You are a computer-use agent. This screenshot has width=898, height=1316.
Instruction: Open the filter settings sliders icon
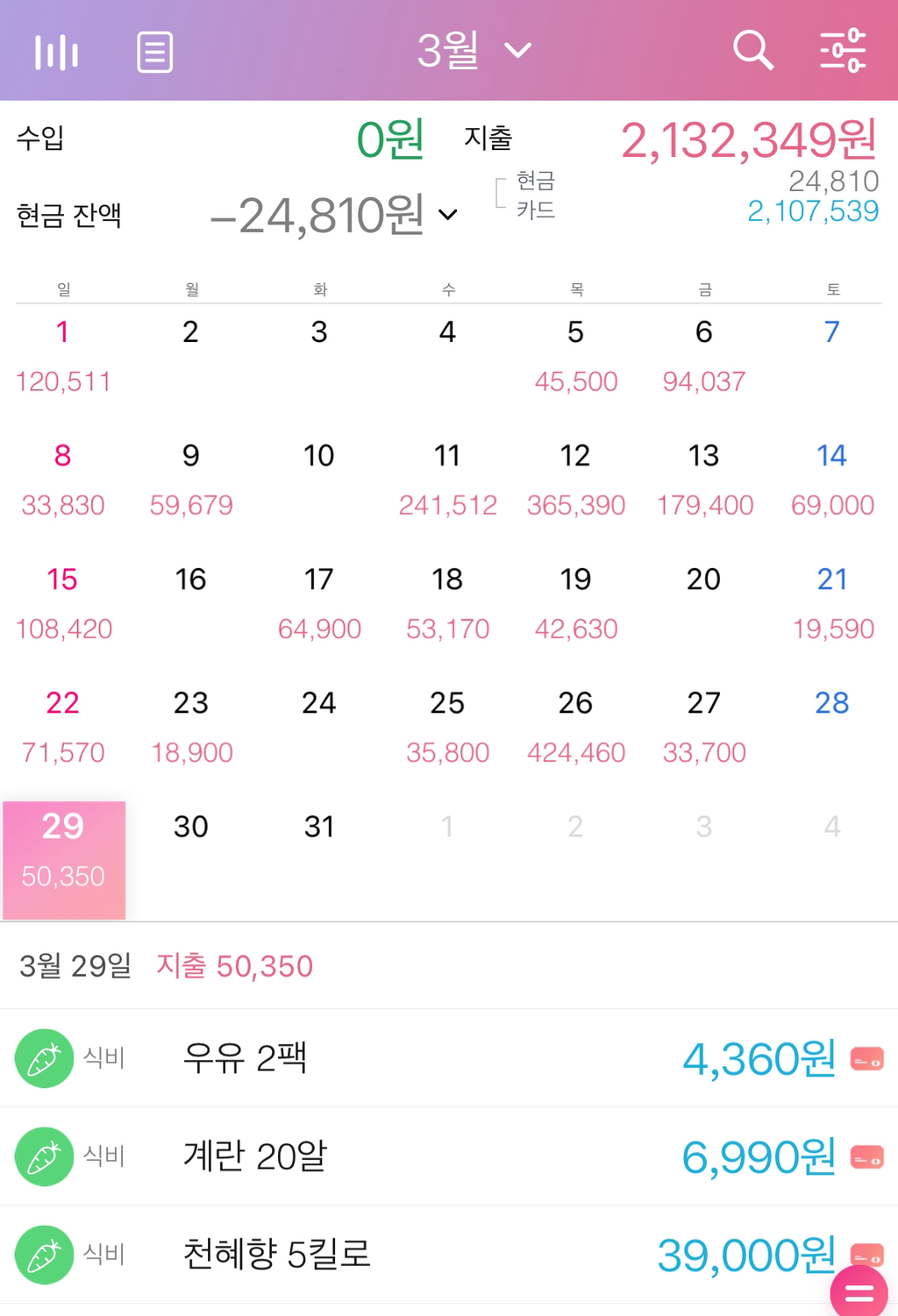click(x=843, y=51)
